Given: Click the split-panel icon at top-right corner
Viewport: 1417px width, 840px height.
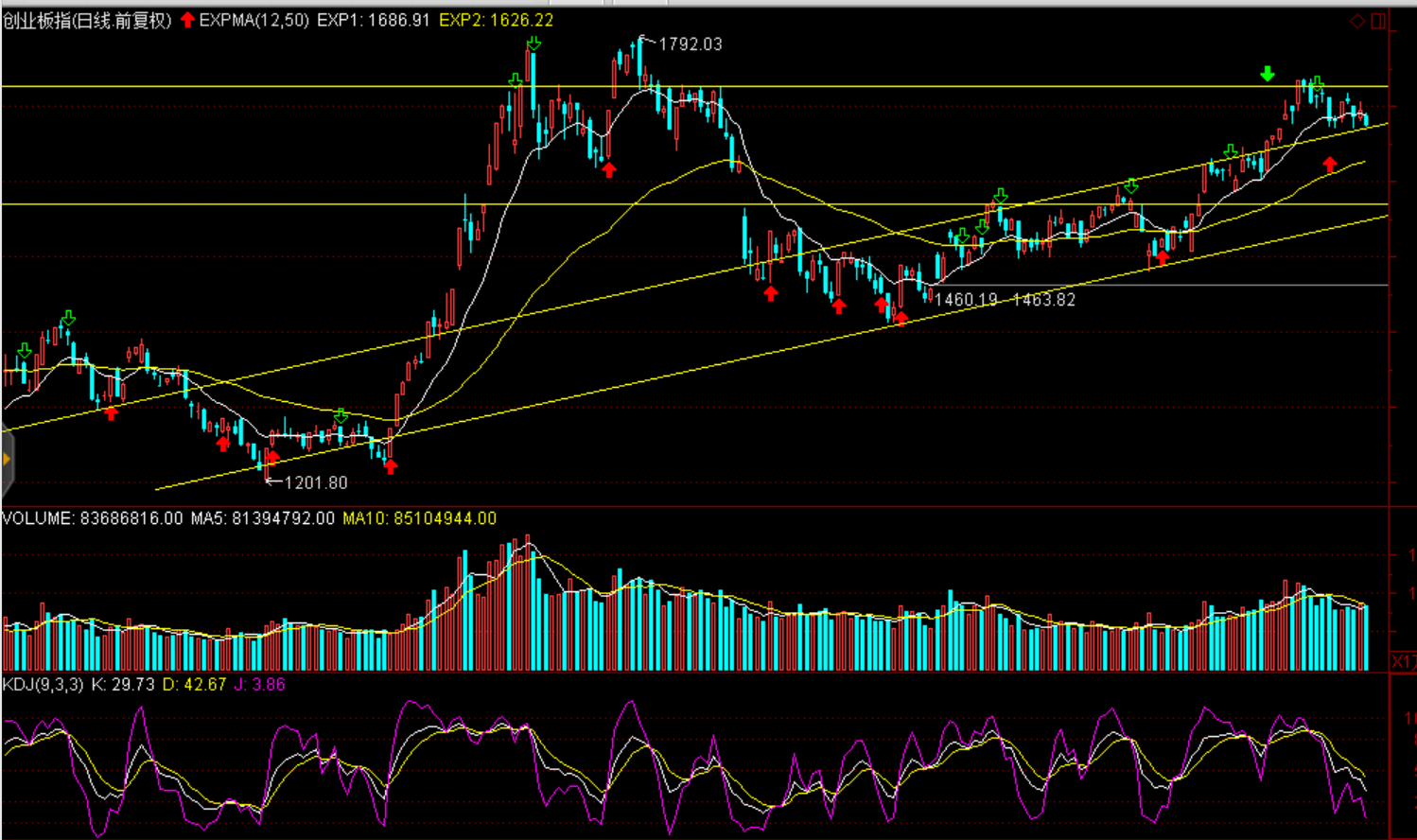Looking at the screenshot, I should click(x=1378, y=21).
